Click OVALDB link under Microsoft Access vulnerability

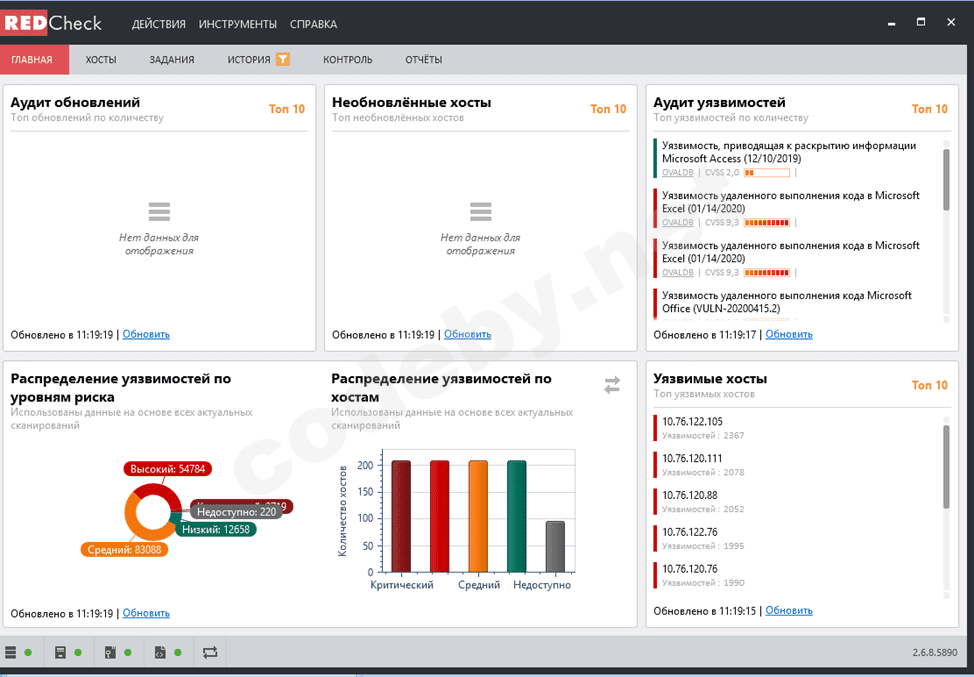(678, 173)
